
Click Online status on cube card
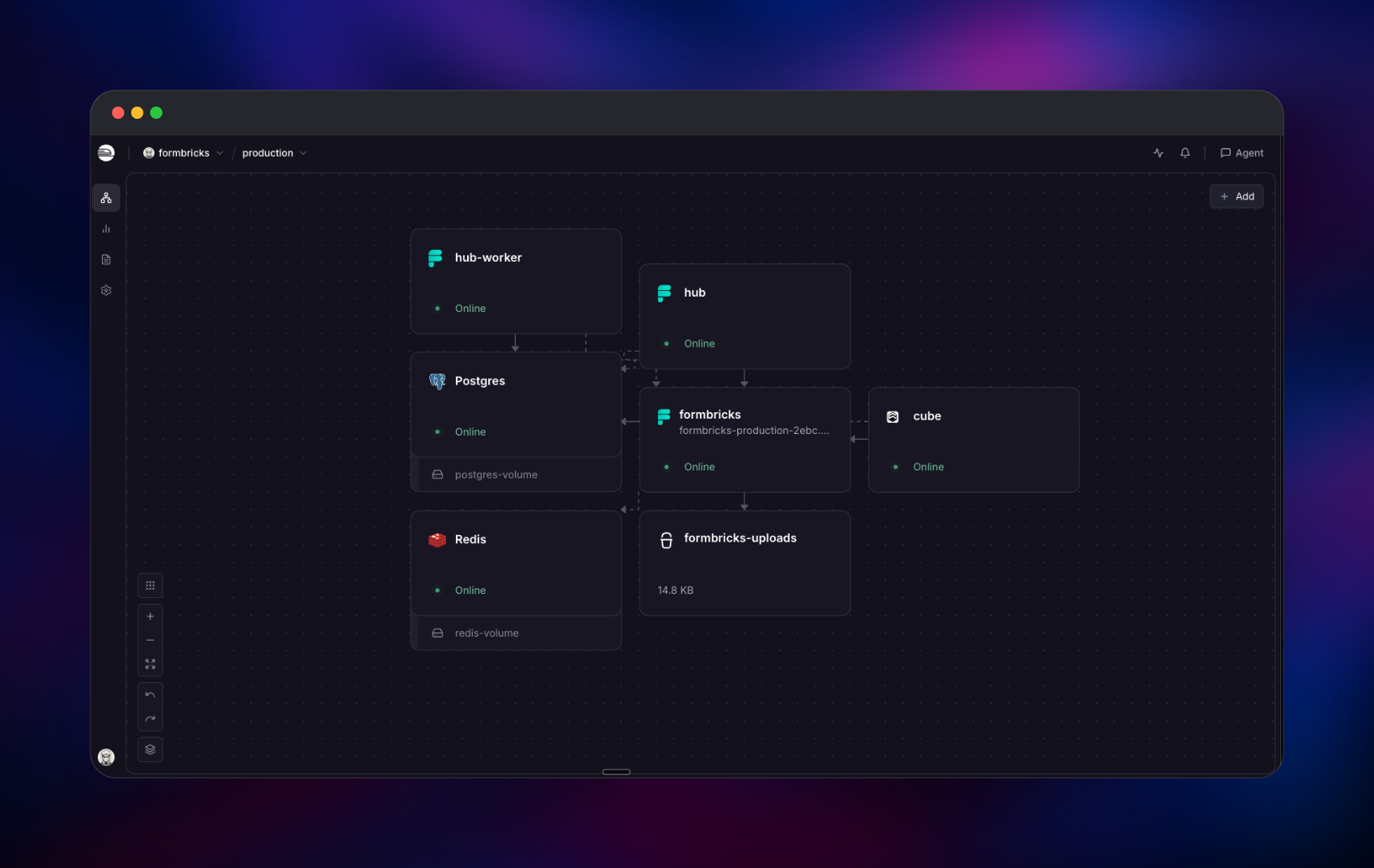click(x=929, y=467)
